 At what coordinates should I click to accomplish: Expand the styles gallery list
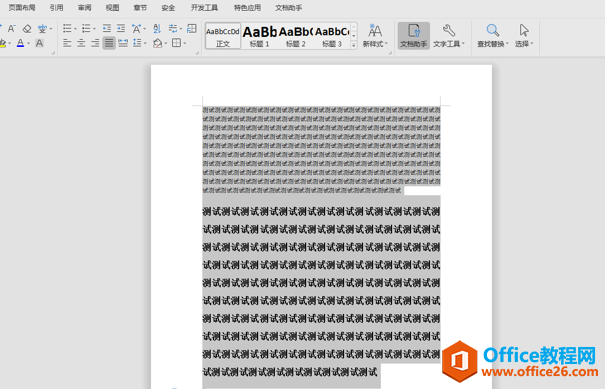point(354,45)
